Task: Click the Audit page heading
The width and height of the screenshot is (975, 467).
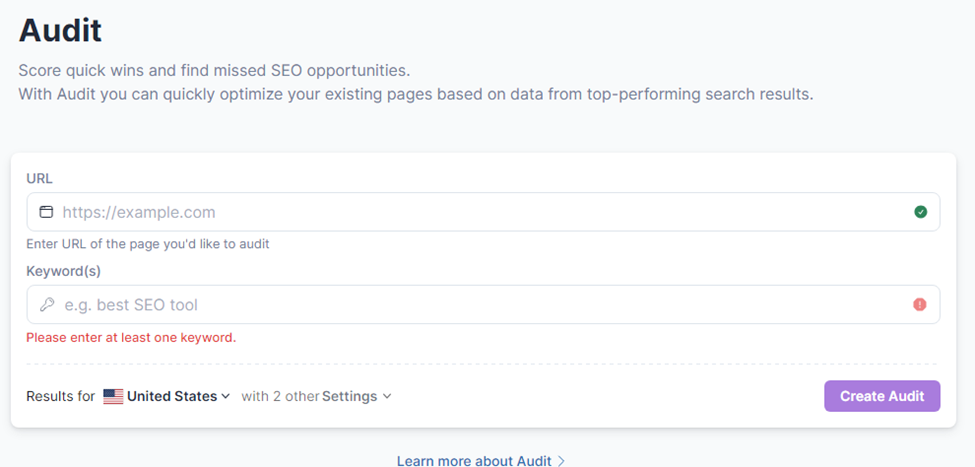Action: click(x=60, y=30)
